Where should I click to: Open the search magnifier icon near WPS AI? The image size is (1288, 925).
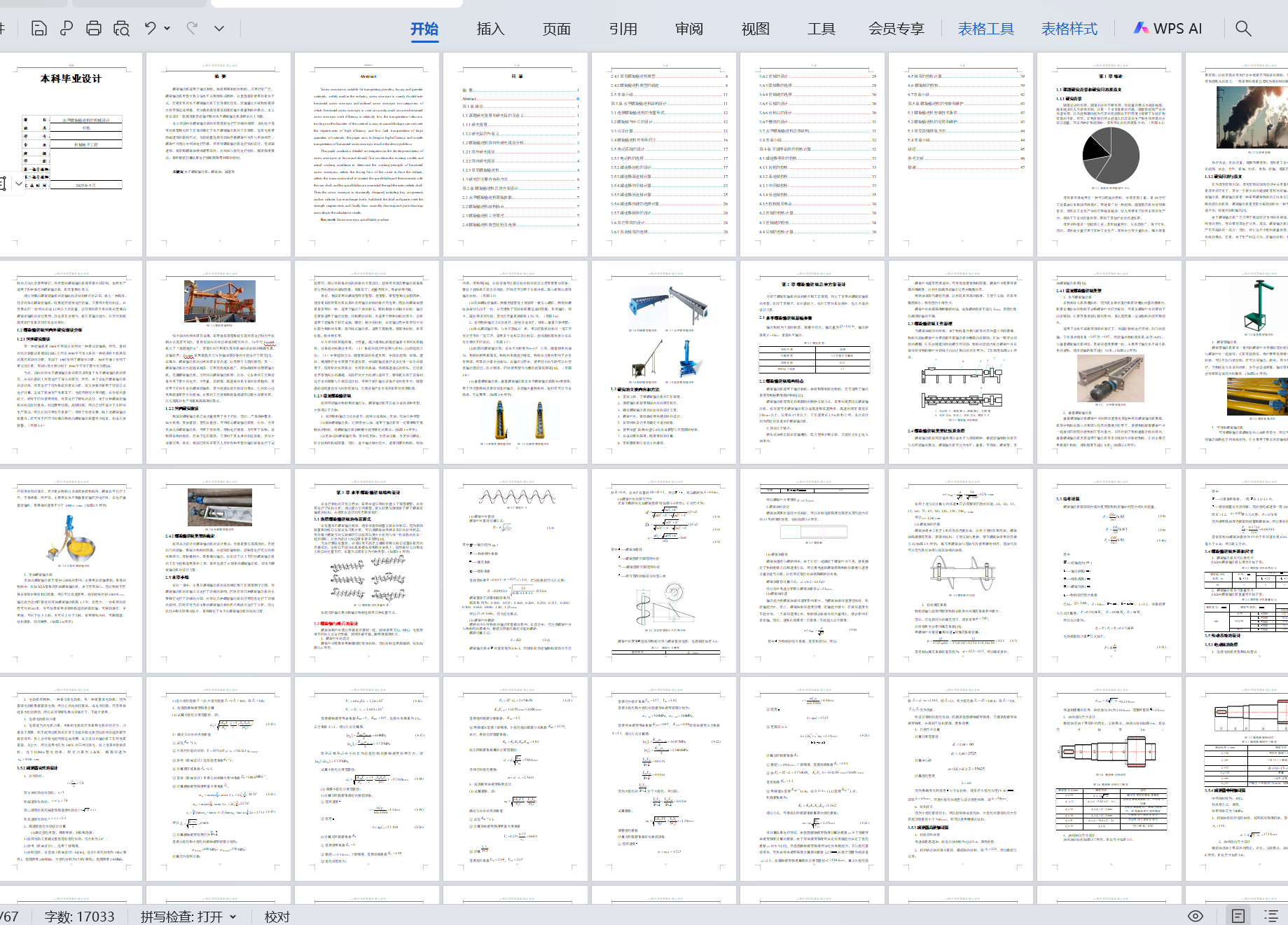1243,28
